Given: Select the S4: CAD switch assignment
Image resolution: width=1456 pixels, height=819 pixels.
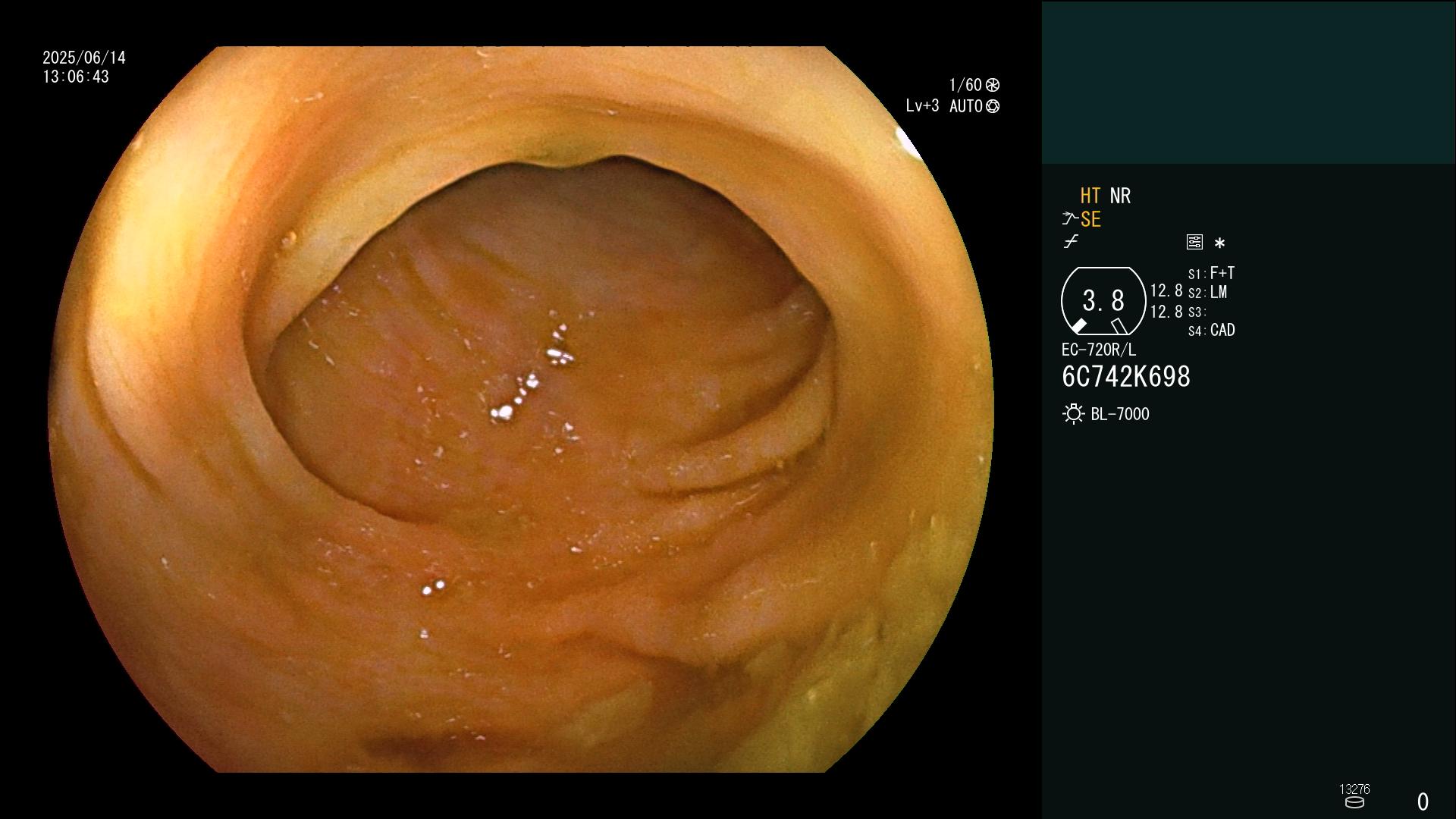Looking at the screenshot, I should (x=1211, y=331).
